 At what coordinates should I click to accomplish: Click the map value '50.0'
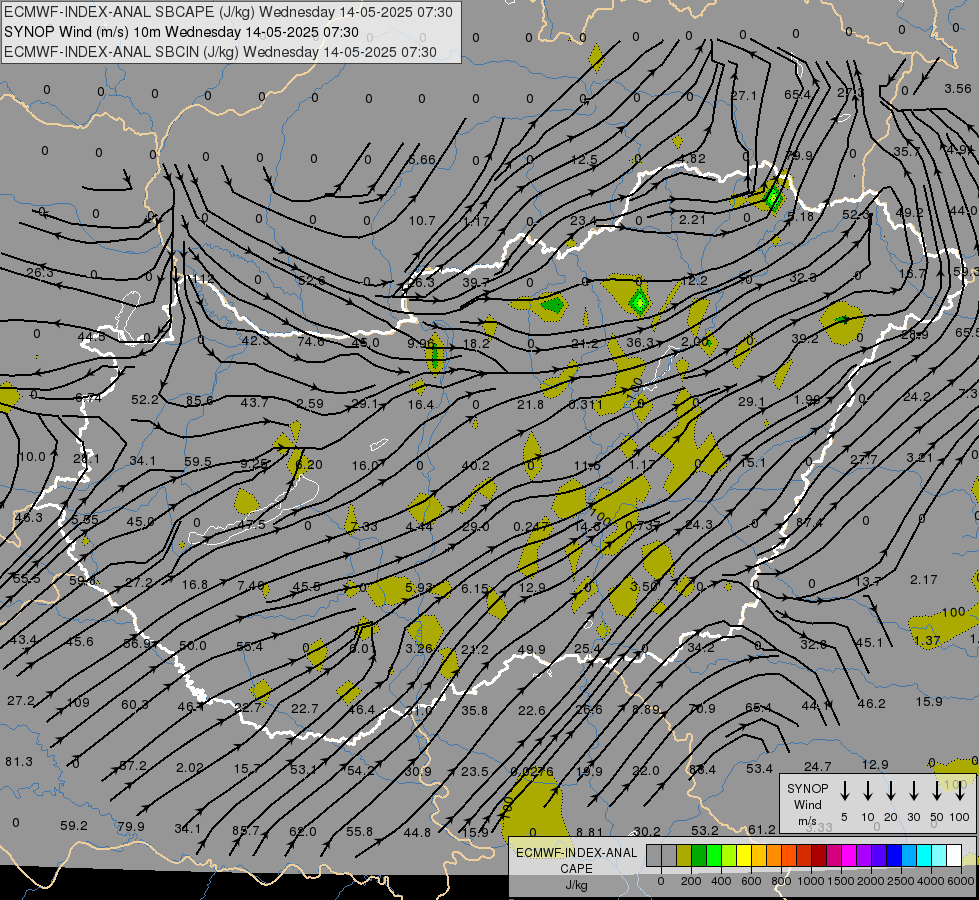coord(192,645)
